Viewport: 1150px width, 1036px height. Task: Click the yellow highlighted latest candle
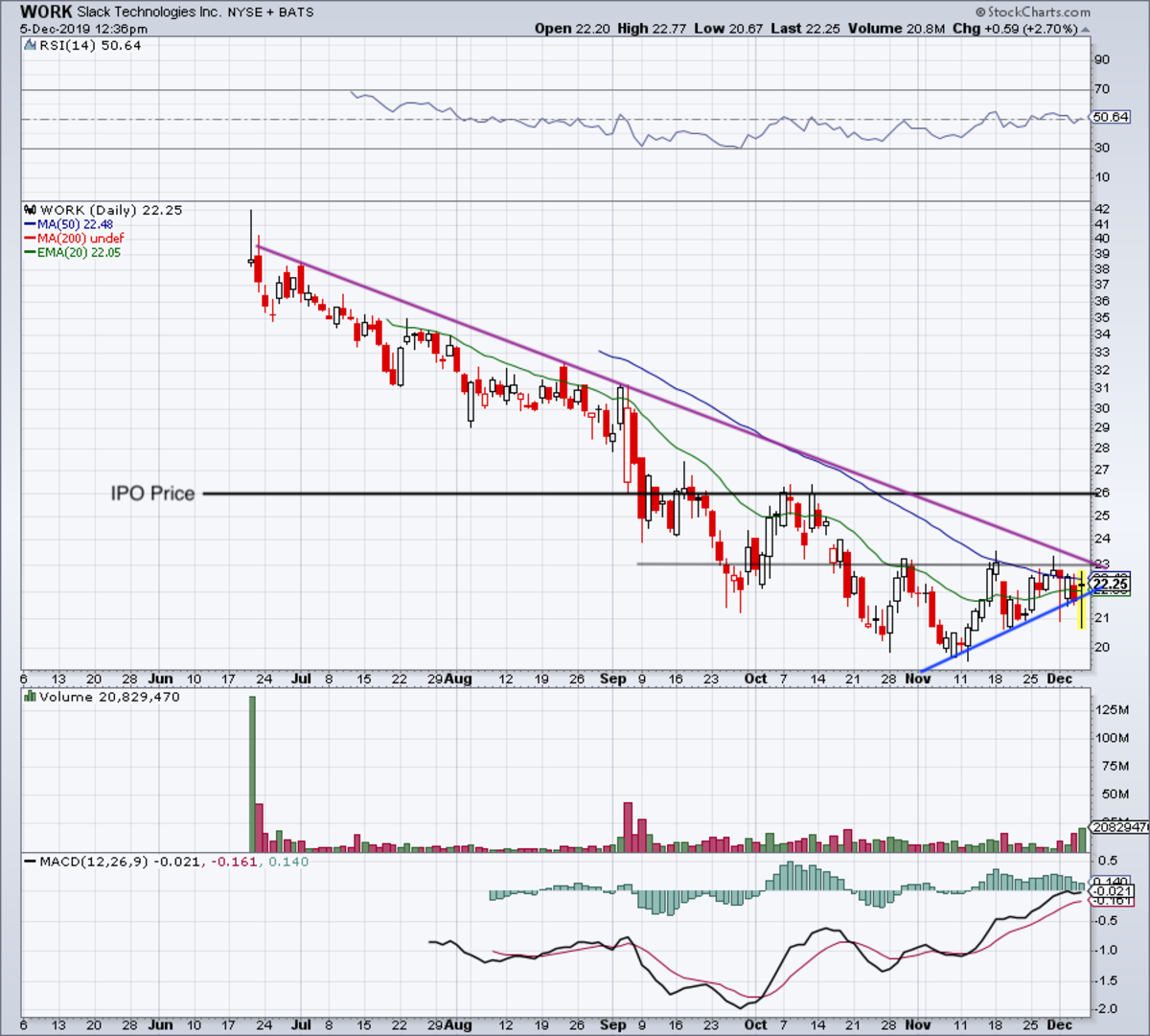[1081, 599]
